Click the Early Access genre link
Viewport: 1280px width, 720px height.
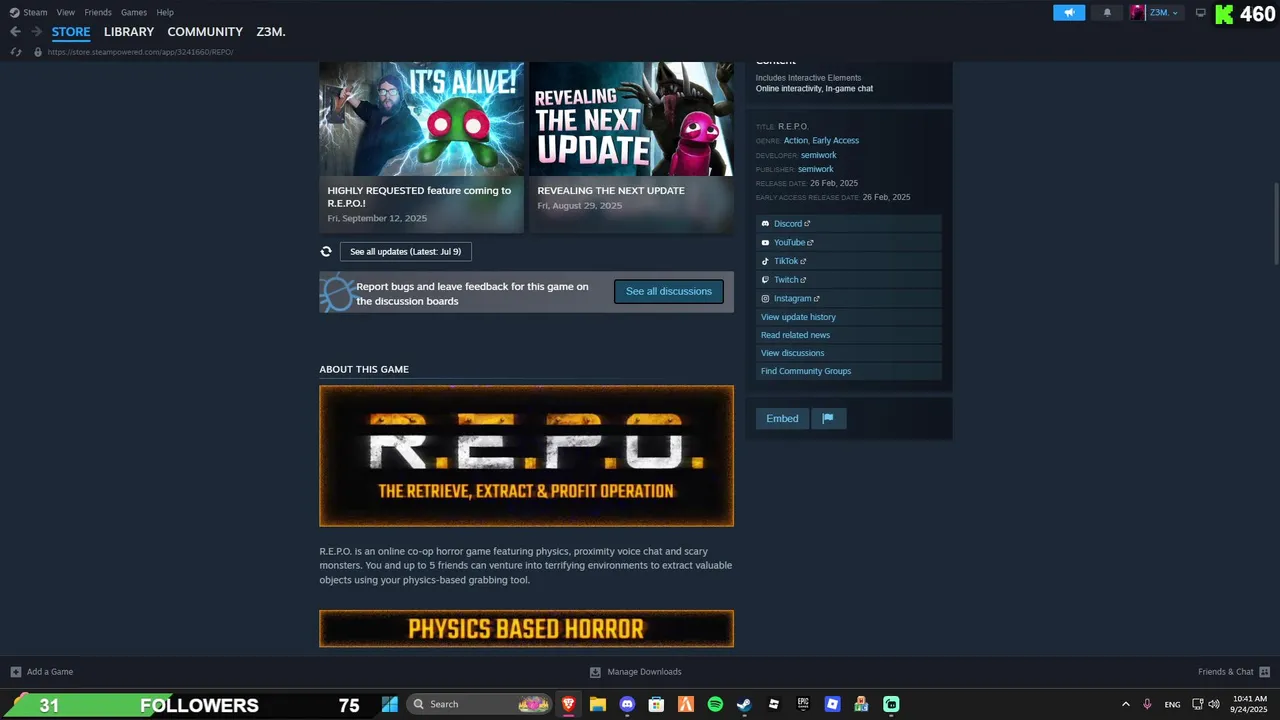point(836,141)
